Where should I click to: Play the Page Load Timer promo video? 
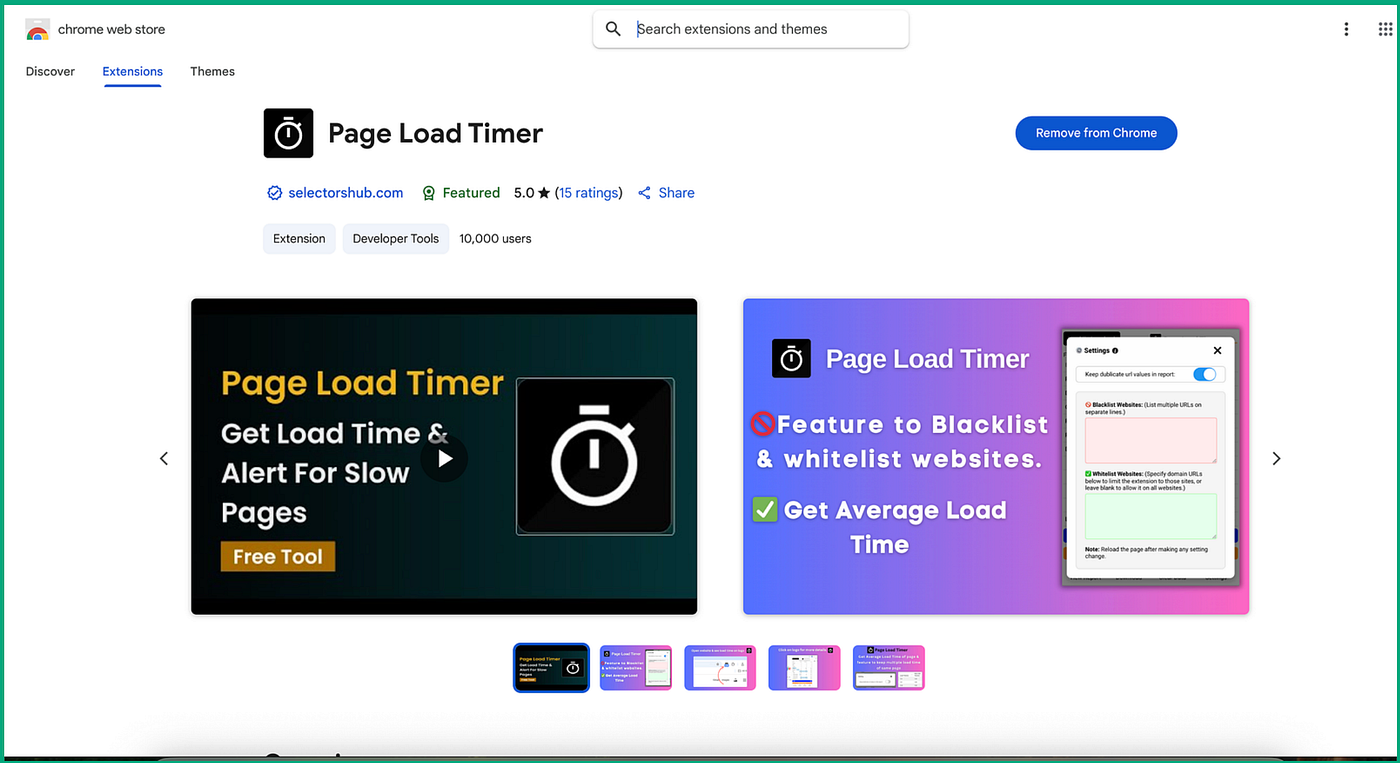tap(444, 458)
